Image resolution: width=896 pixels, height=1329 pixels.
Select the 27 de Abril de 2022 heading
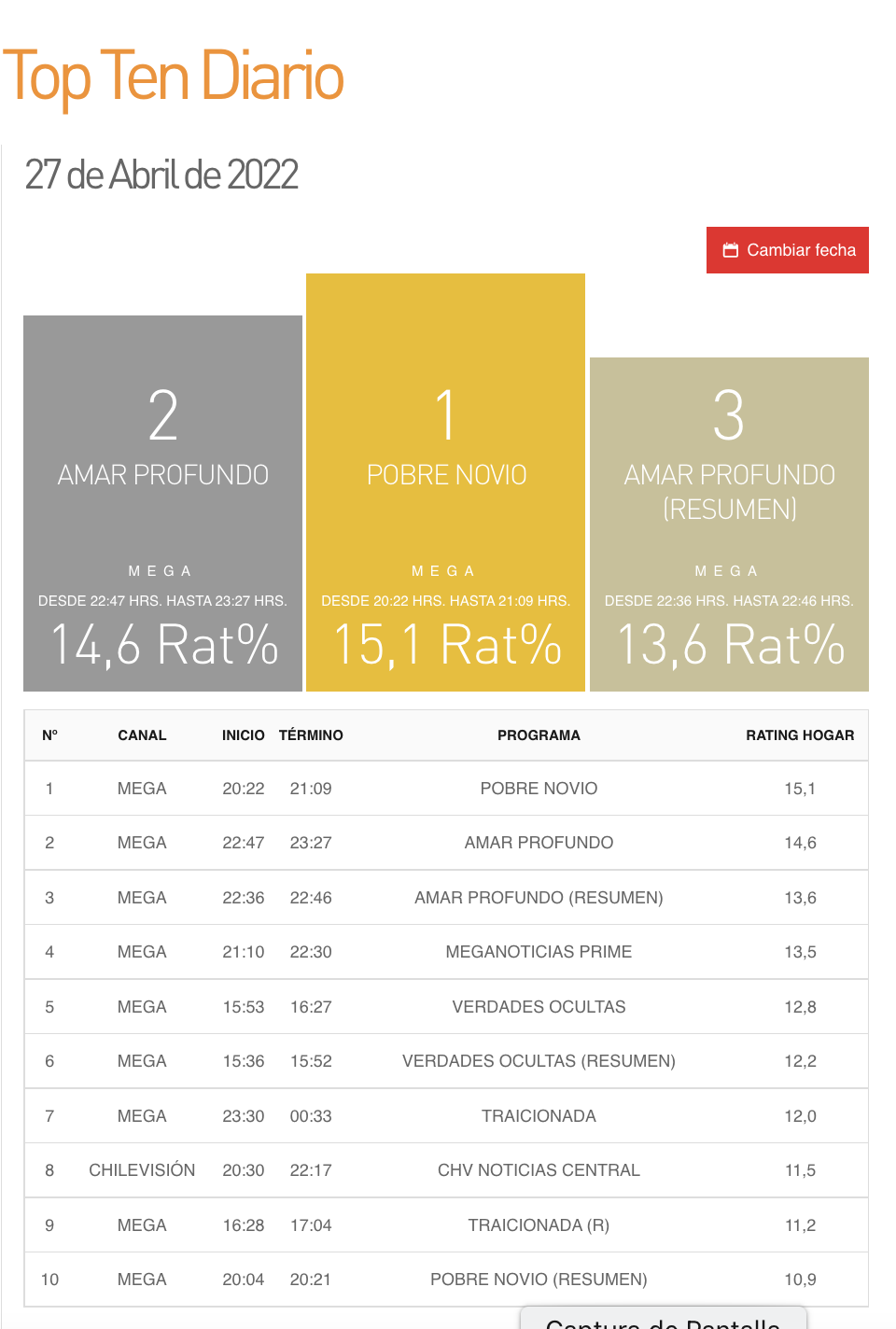161,175
